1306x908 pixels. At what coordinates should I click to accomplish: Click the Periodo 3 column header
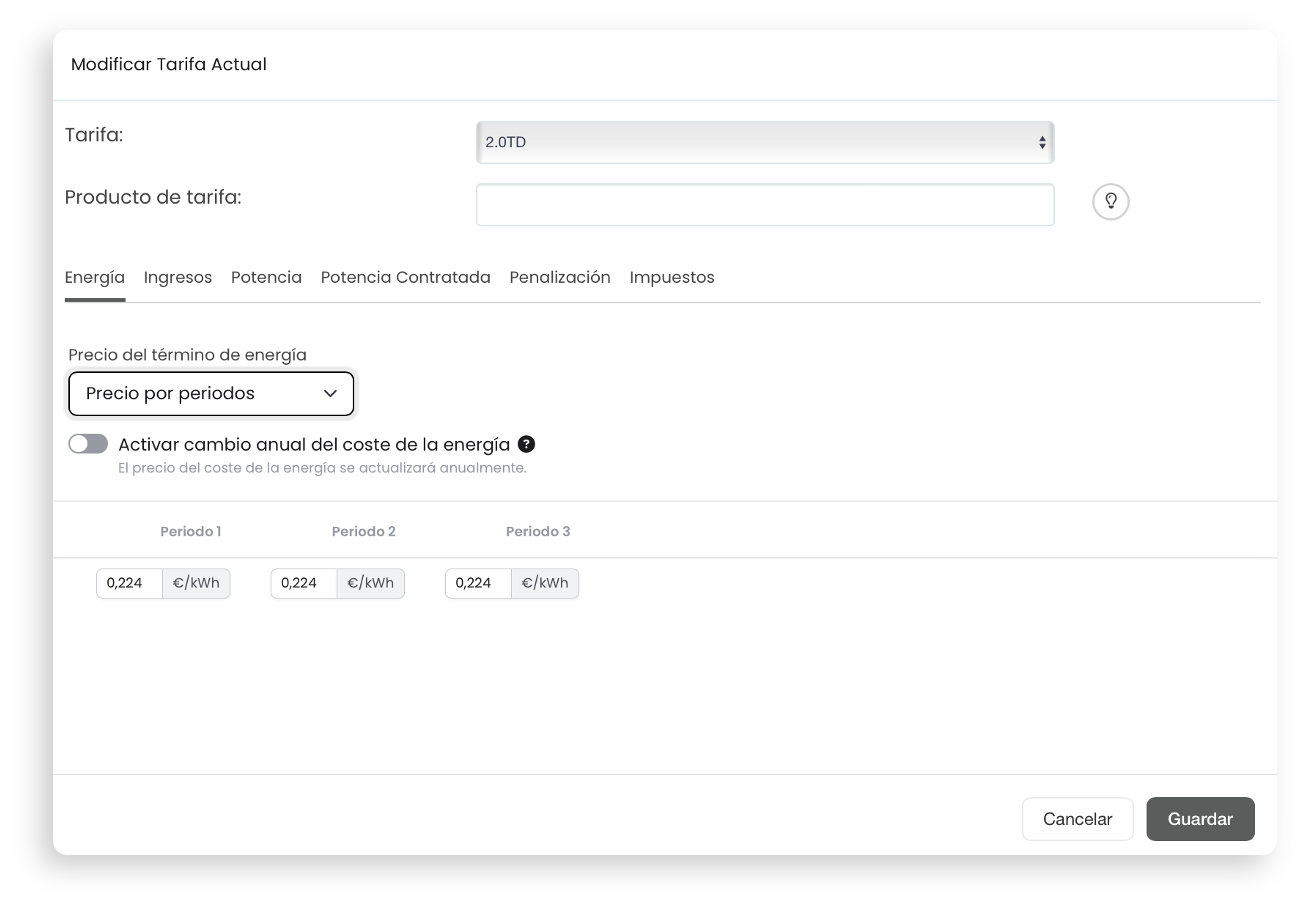pyautogui.click(x=538, y=531)
